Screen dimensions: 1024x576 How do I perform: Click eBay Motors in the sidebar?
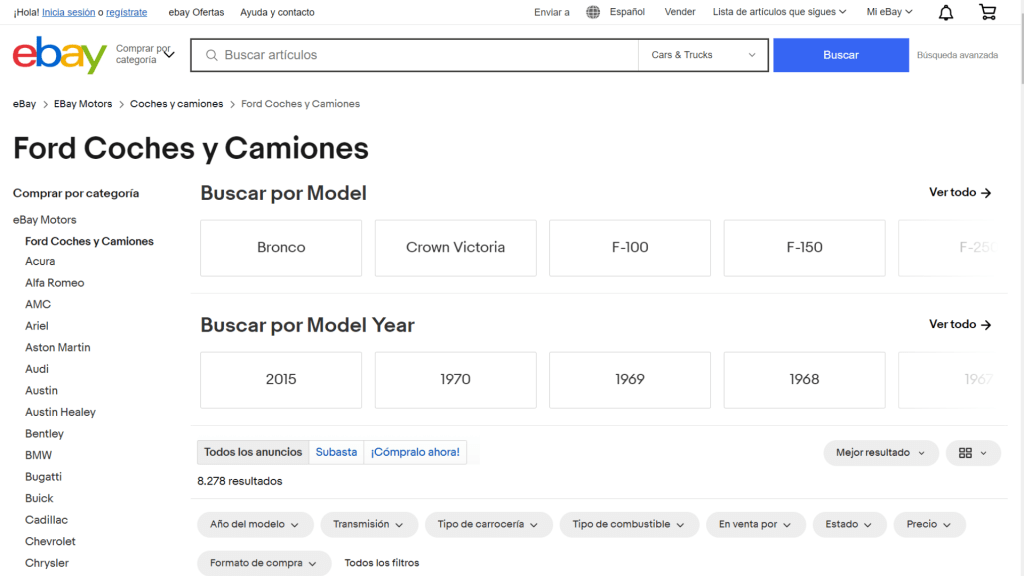coord(44,220)
